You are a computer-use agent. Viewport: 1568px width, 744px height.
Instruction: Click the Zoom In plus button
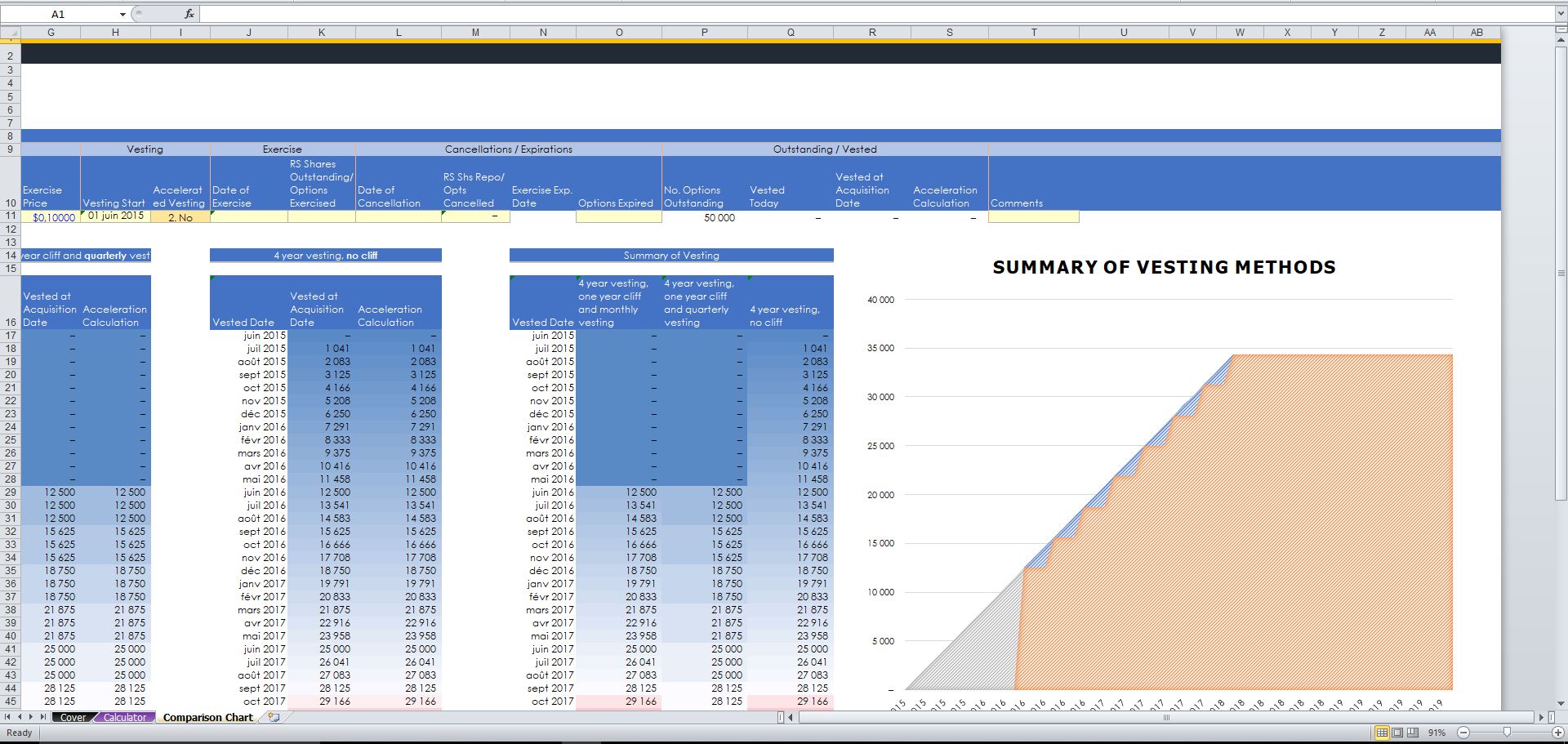(1558, 733)
